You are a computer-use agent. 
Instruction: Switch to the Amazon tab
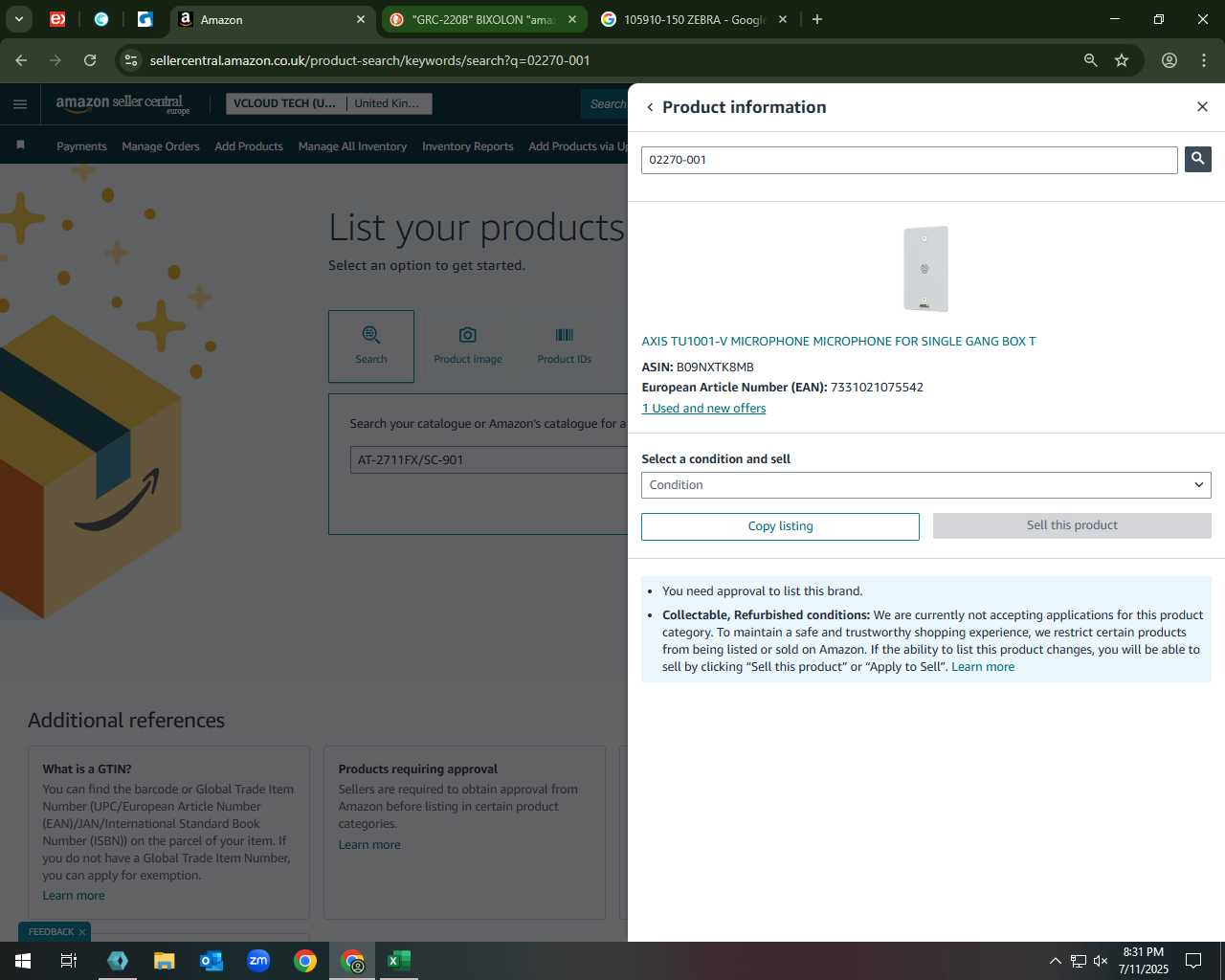click(x=273, y=19)
